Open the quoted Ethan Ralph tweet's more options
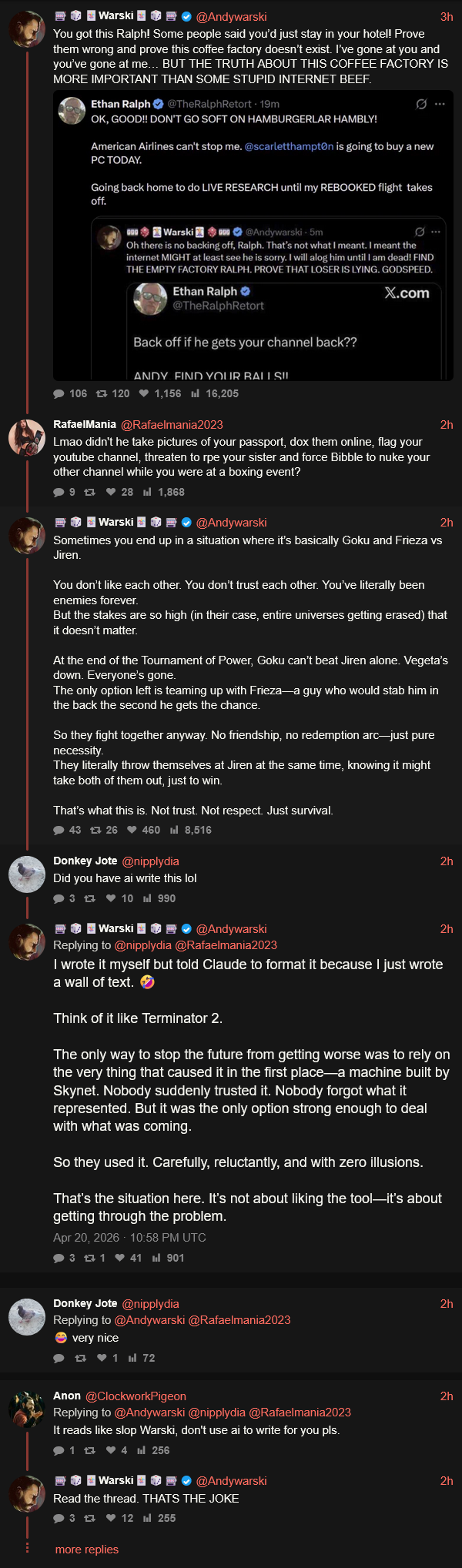 pyautogui.click(x=440, y=104)
